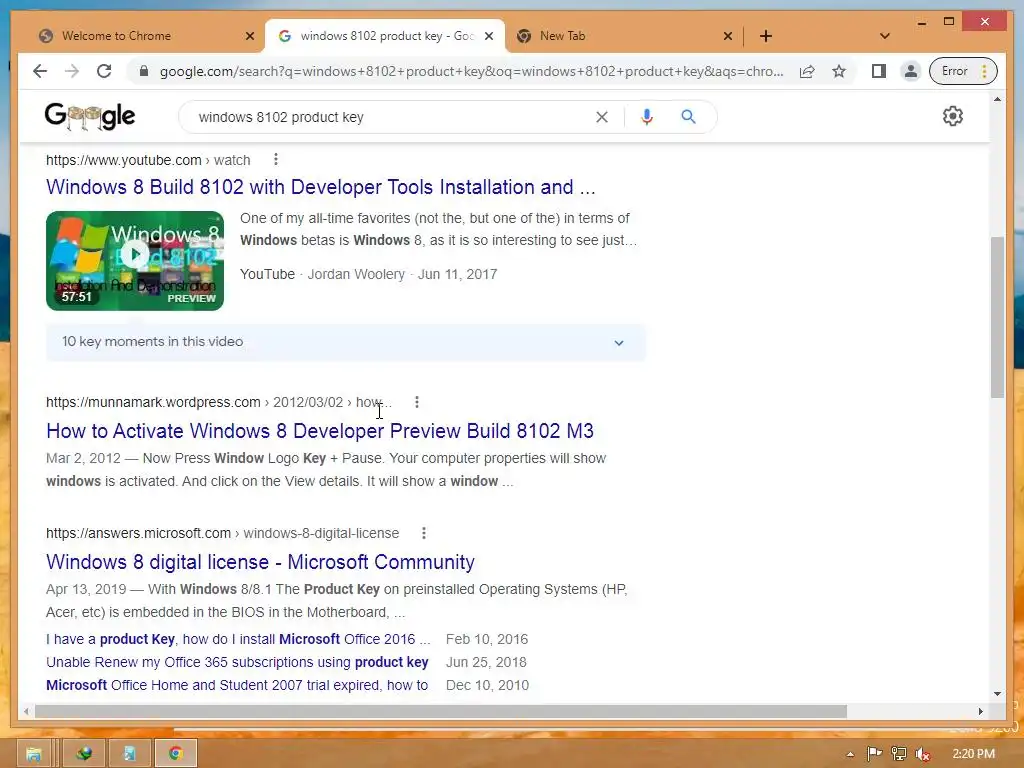Open the second taskbar pinned app
Viewport: 1024px width, 768px height.
point(84,754)
